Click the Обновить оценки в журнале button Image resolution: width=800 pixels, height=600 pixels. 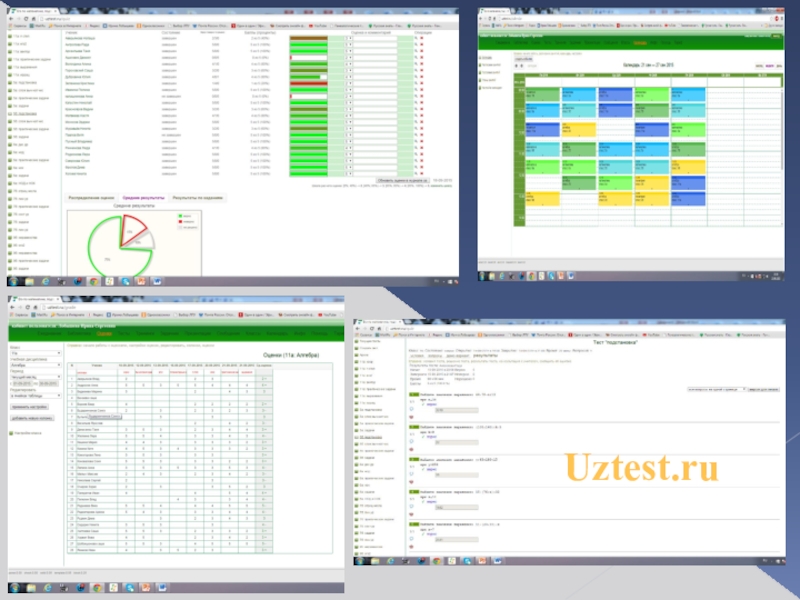coord(403,180)
